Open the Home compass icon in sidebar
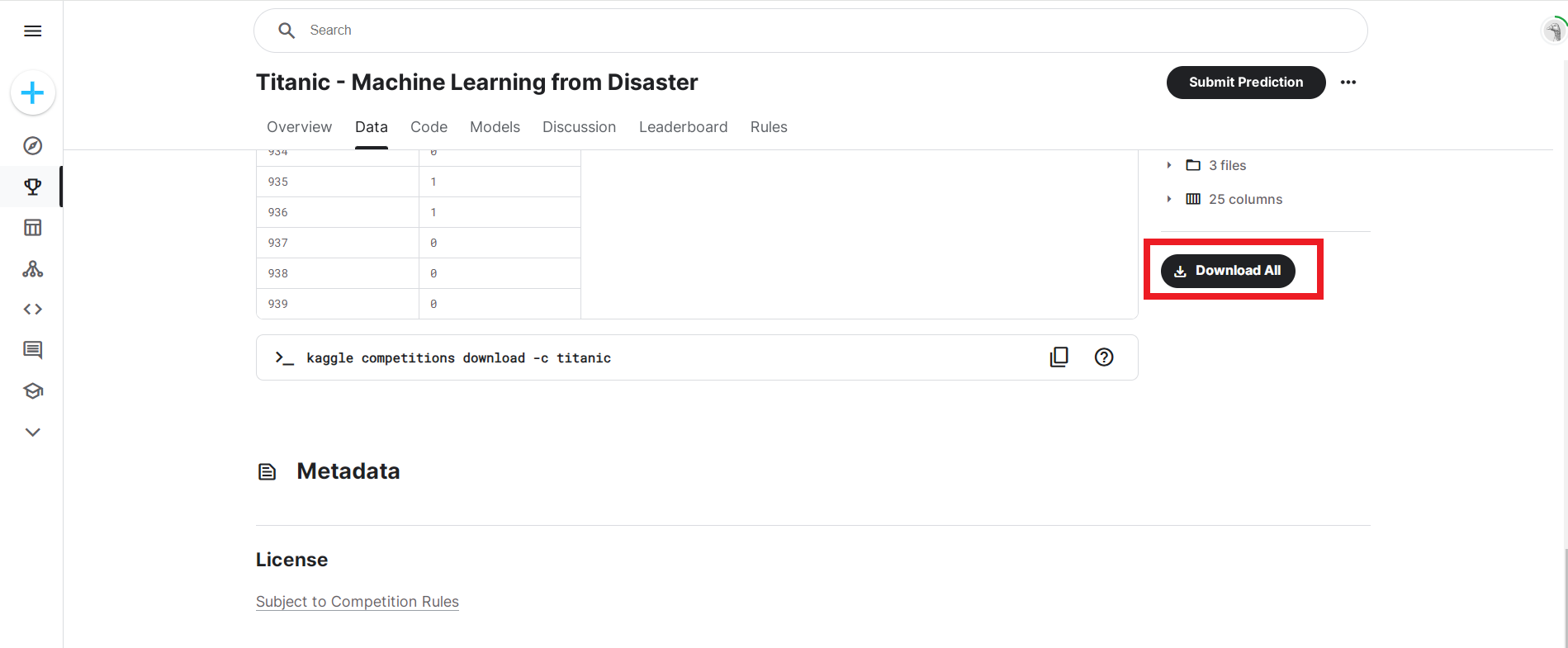The height and width of the screenshot is (648, 1568). (x=33, y=146)
